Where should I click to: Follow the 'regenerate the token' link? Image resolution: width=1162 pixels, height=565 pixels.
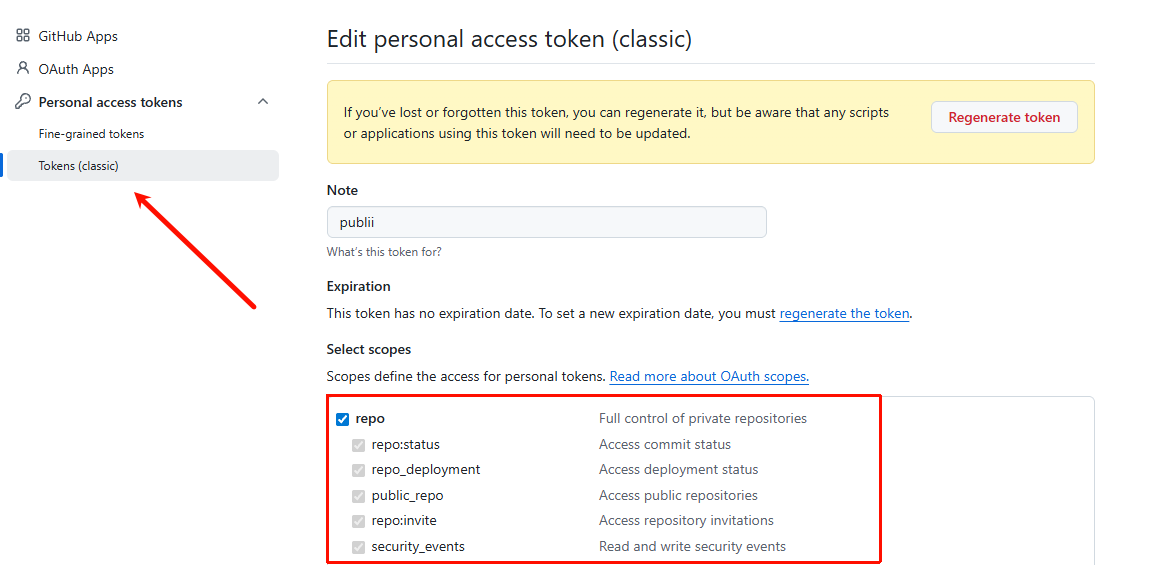point(844,313)
